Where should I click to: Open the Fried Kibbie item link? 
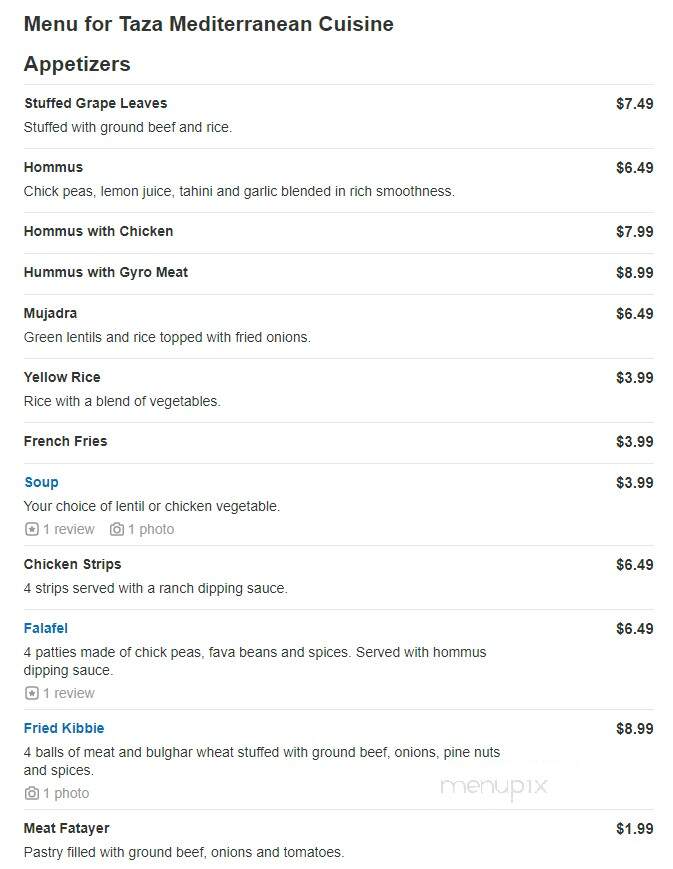click(64, 728)
